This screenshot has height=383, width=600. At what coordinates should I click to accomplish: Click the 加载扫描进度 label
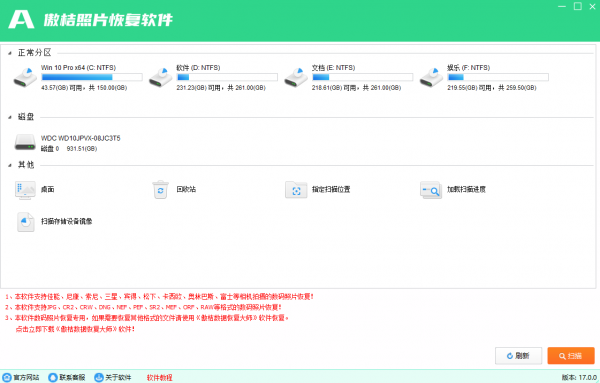tap(466, 189)
